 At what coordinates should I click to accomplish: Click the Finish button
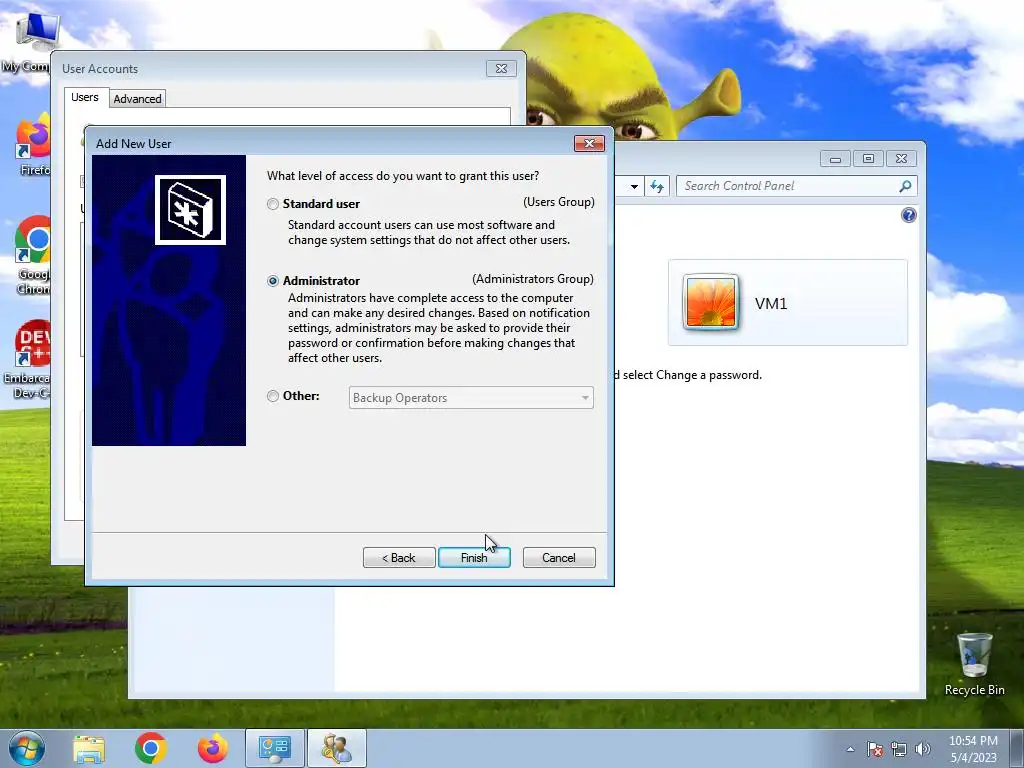pos(474,558)
